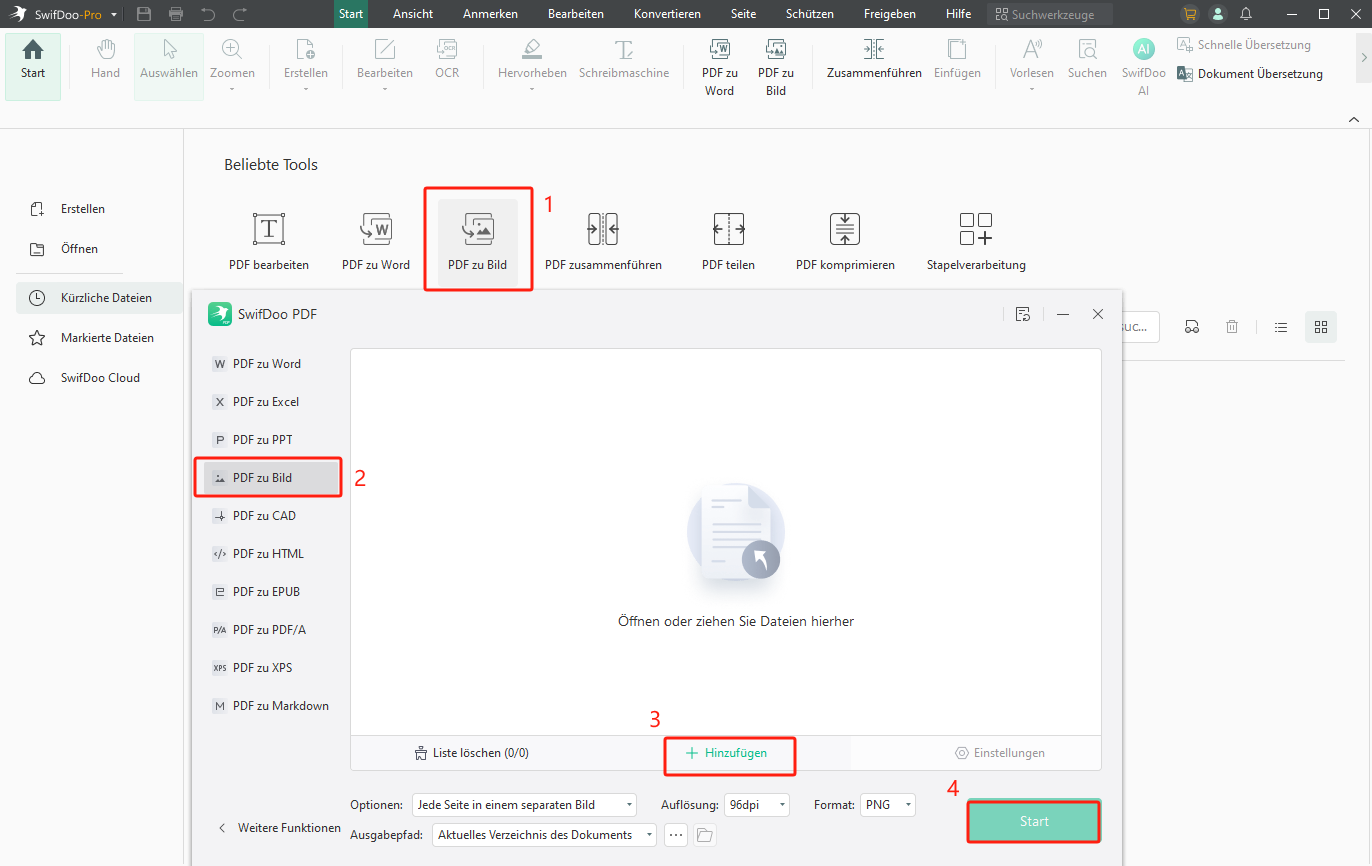Select PDF zu Markdown in dialog list
The width and height of the screenshot is (1372, 866).
pos(273,706)
